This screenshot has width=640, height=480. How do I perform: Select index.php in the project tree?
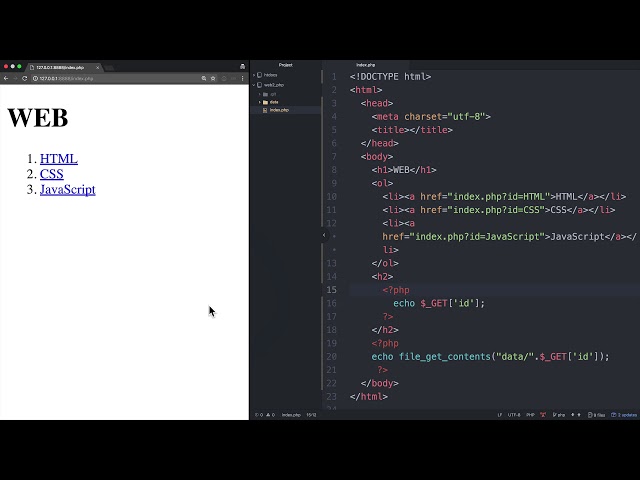279,110
